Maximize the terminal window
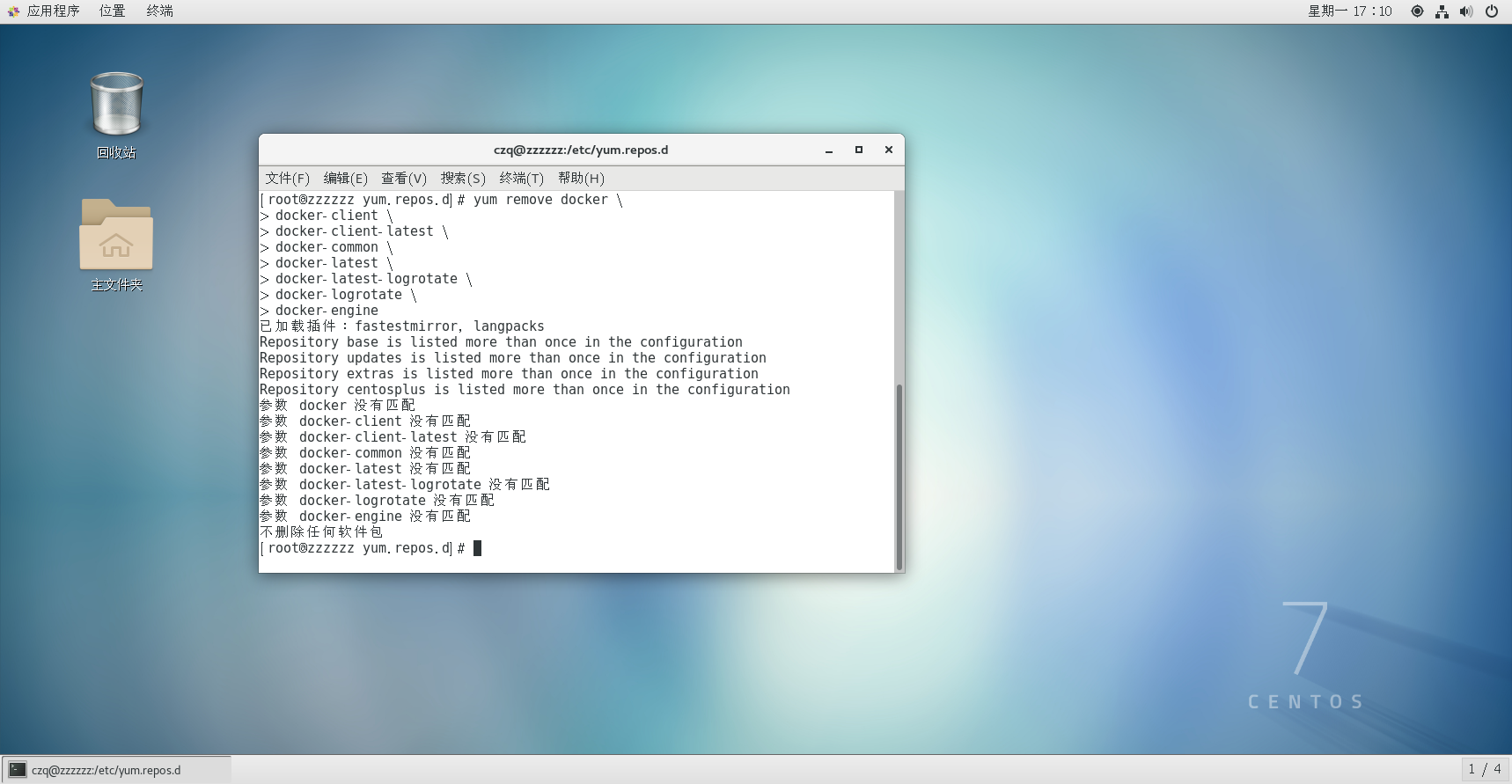 [x=859, y=150]
